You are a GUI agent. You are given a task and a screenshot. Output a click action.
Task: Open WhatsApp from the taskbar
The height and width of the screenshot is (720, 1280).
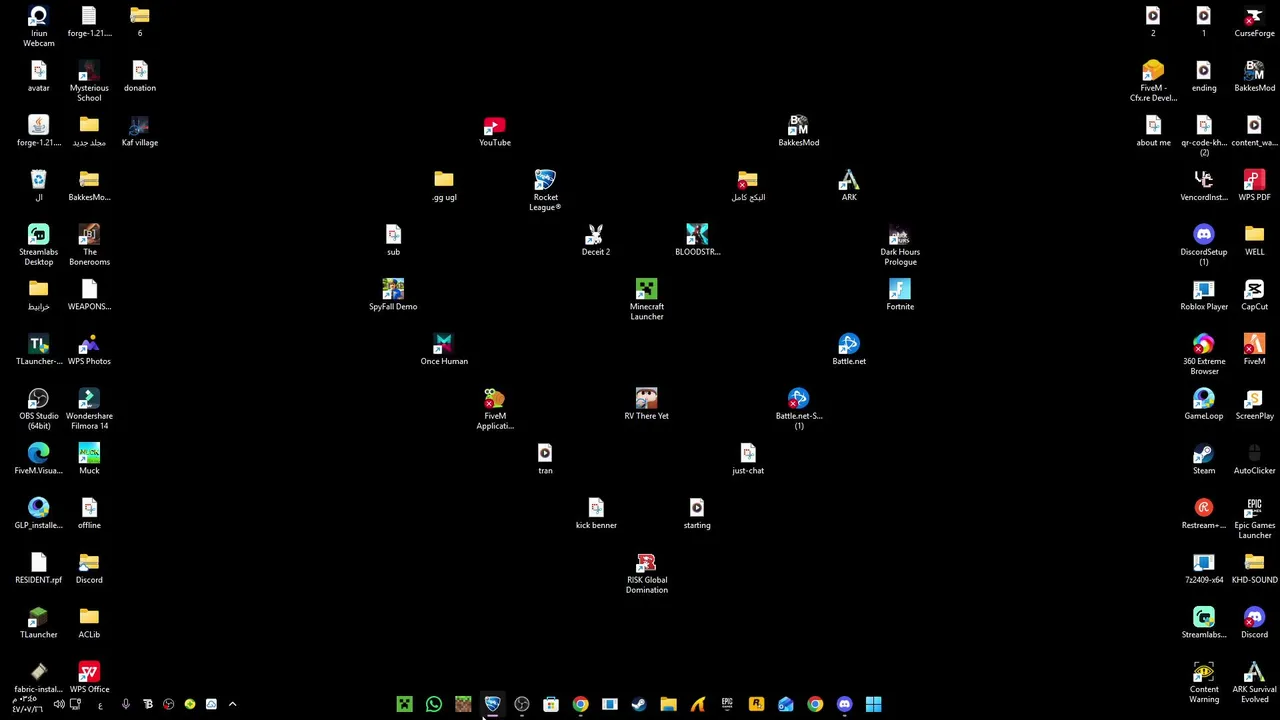[x=433, y=705]
